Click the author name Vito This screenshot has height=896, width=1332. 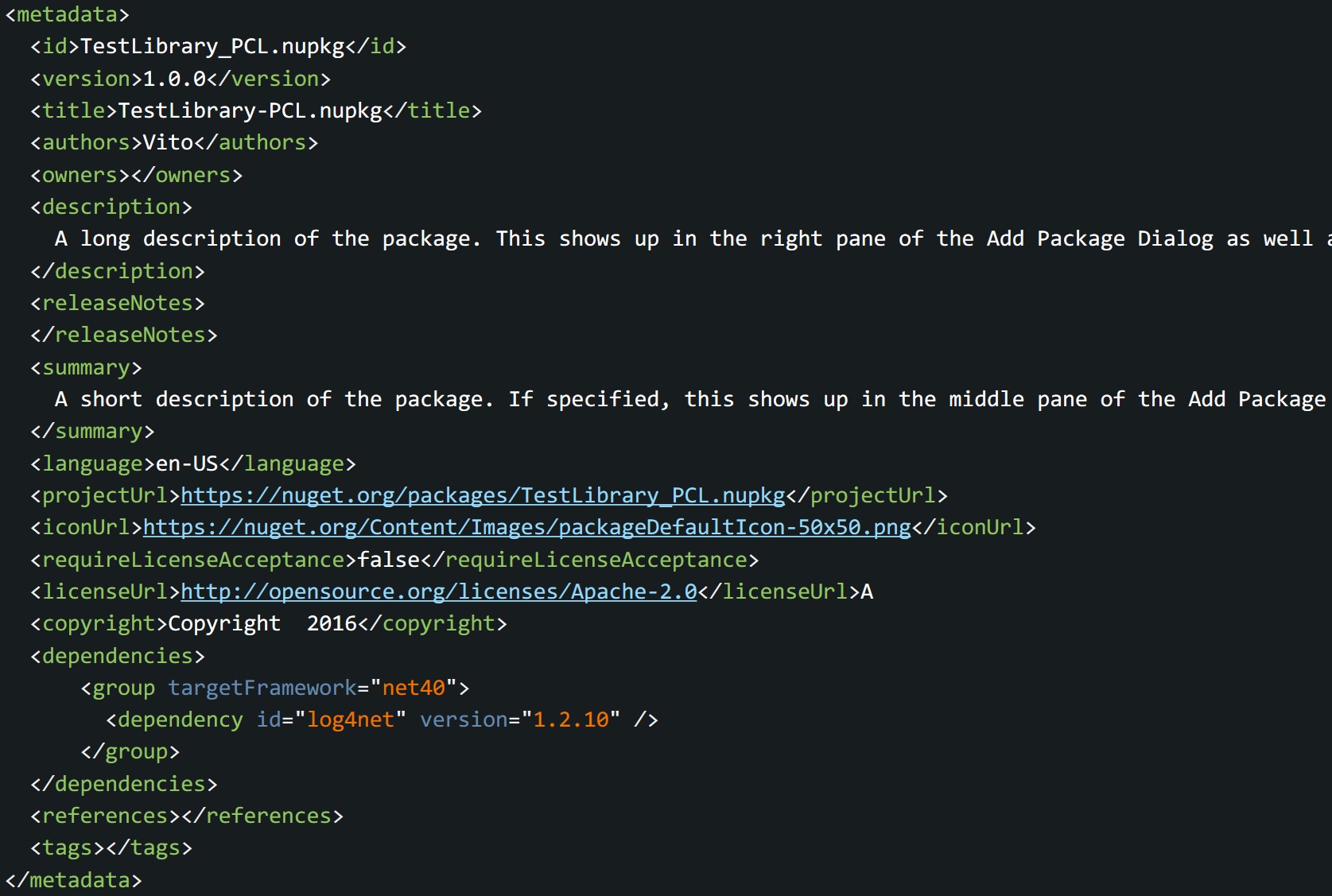coord(168,142)
